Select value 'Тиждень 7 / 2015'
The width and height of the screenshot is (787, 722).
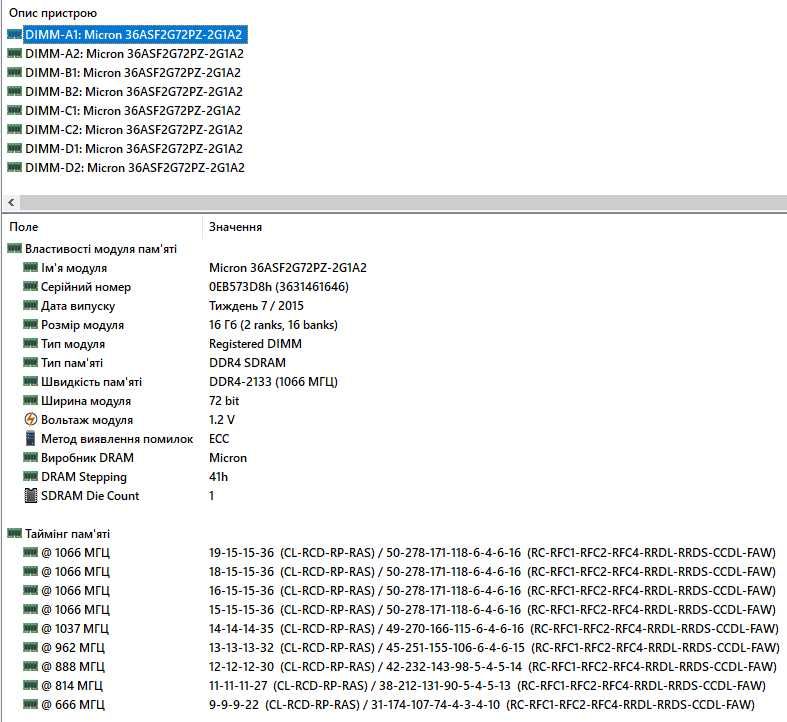tap(256, 306)
